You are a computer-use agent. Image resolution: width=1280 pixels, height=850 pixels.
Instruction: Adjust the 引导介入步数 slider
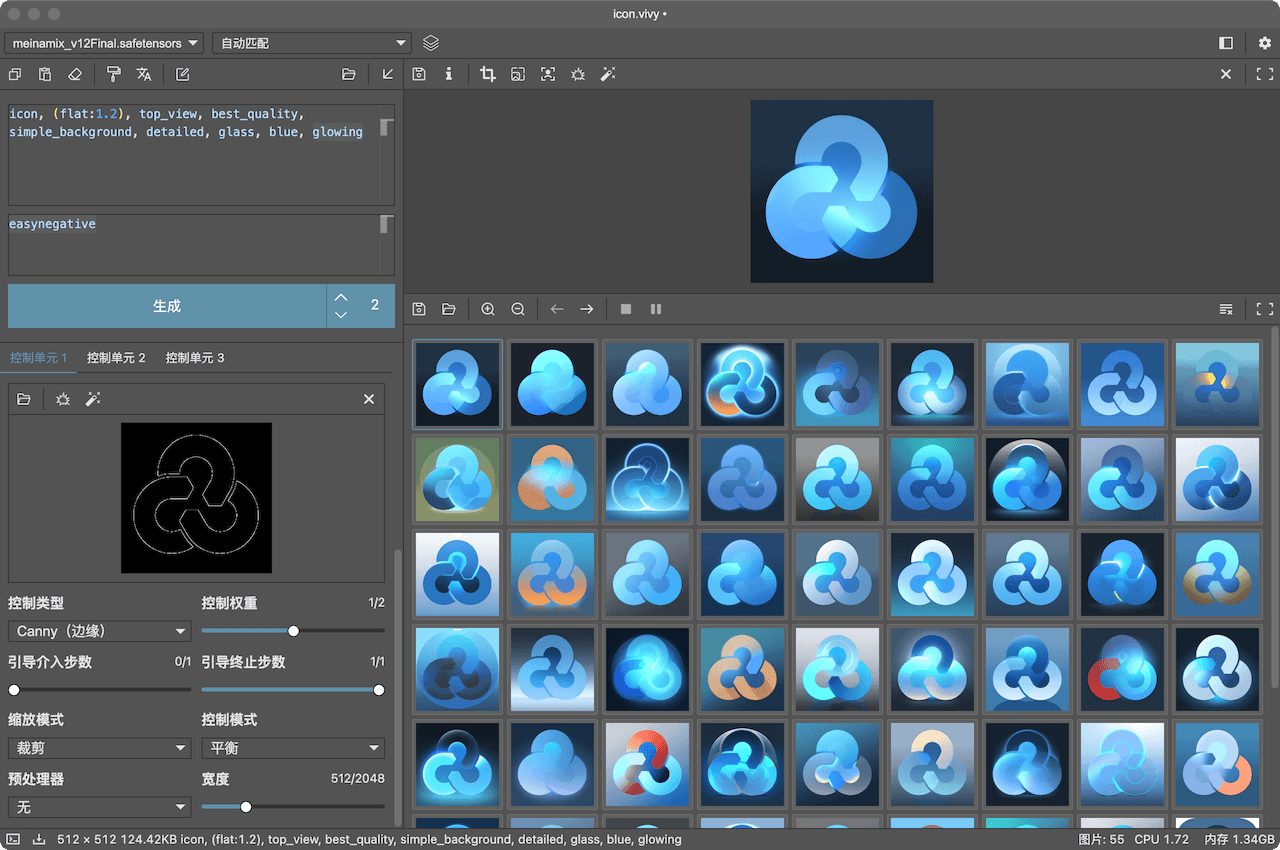pos(99,689)
